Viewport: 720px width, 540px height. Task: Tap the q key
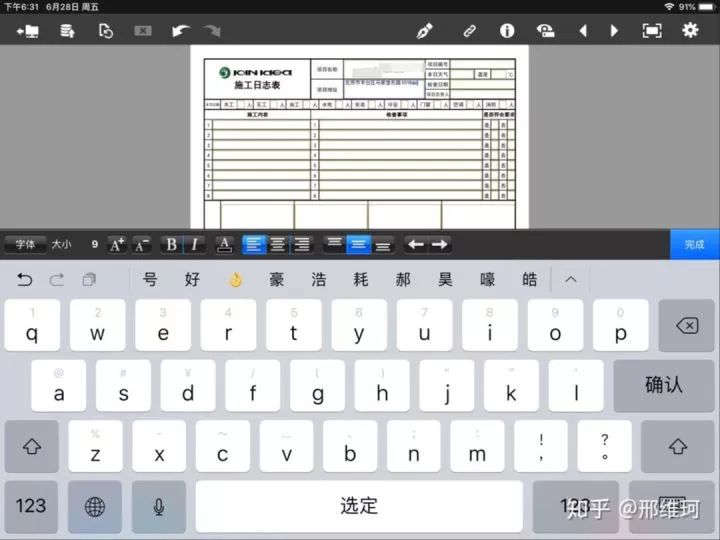(32, 326)
